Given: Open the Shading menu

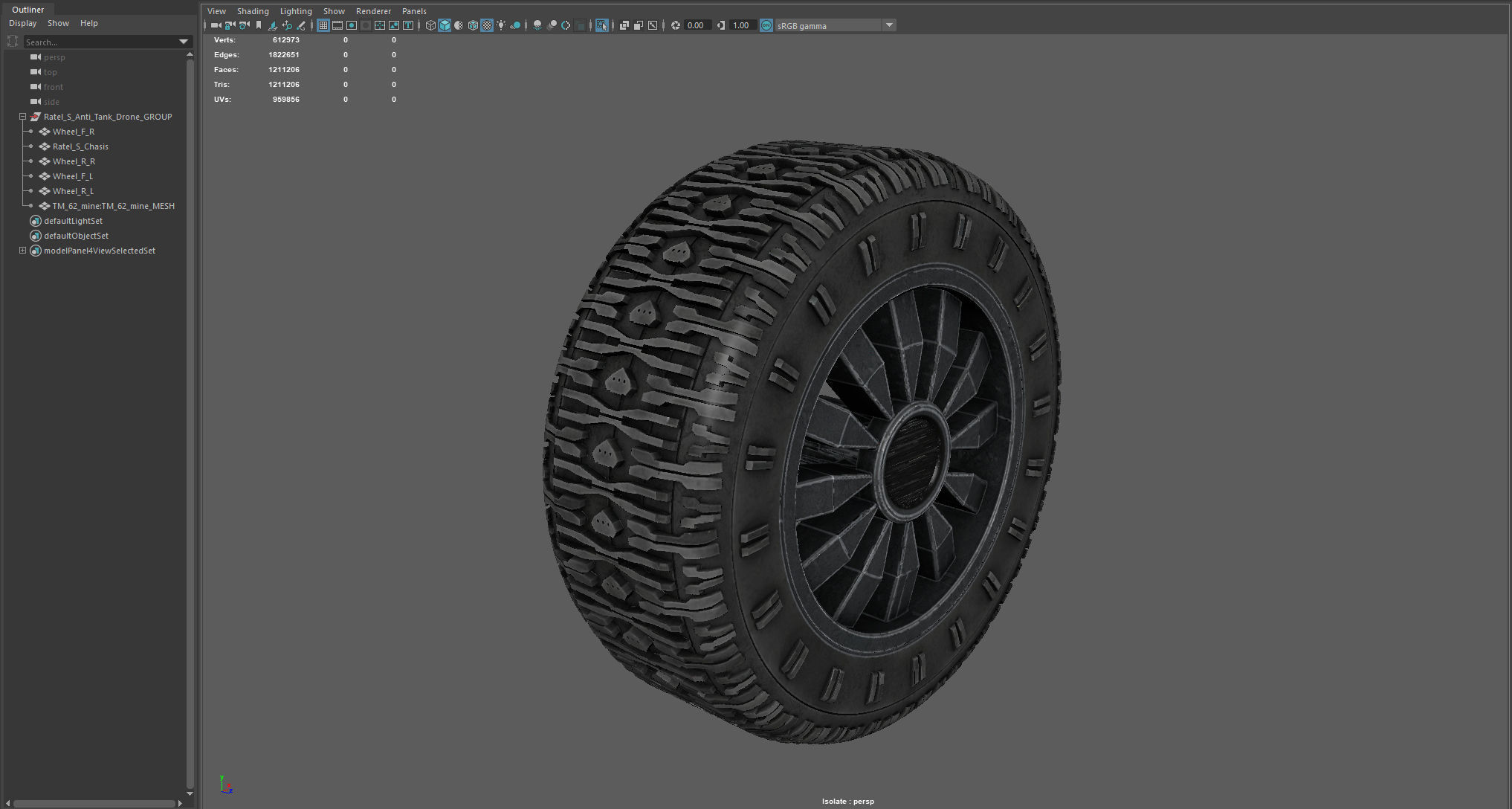Looking at the screenshot, I should coord(253,11).
